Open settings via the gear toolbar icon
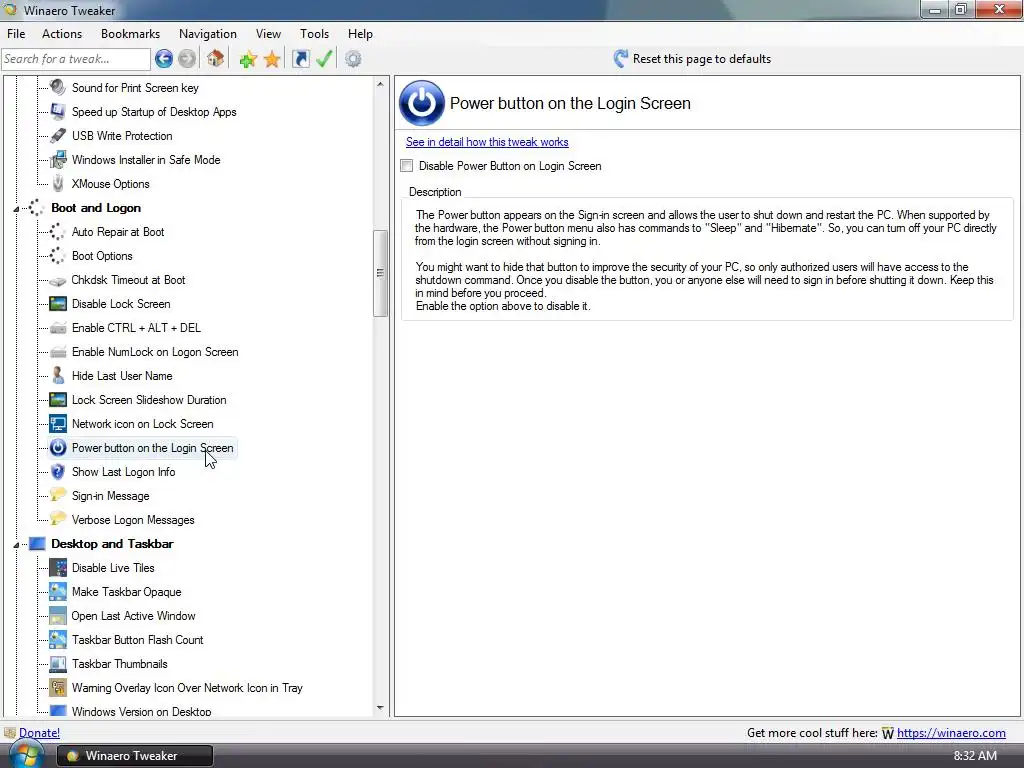 point(353,59)
